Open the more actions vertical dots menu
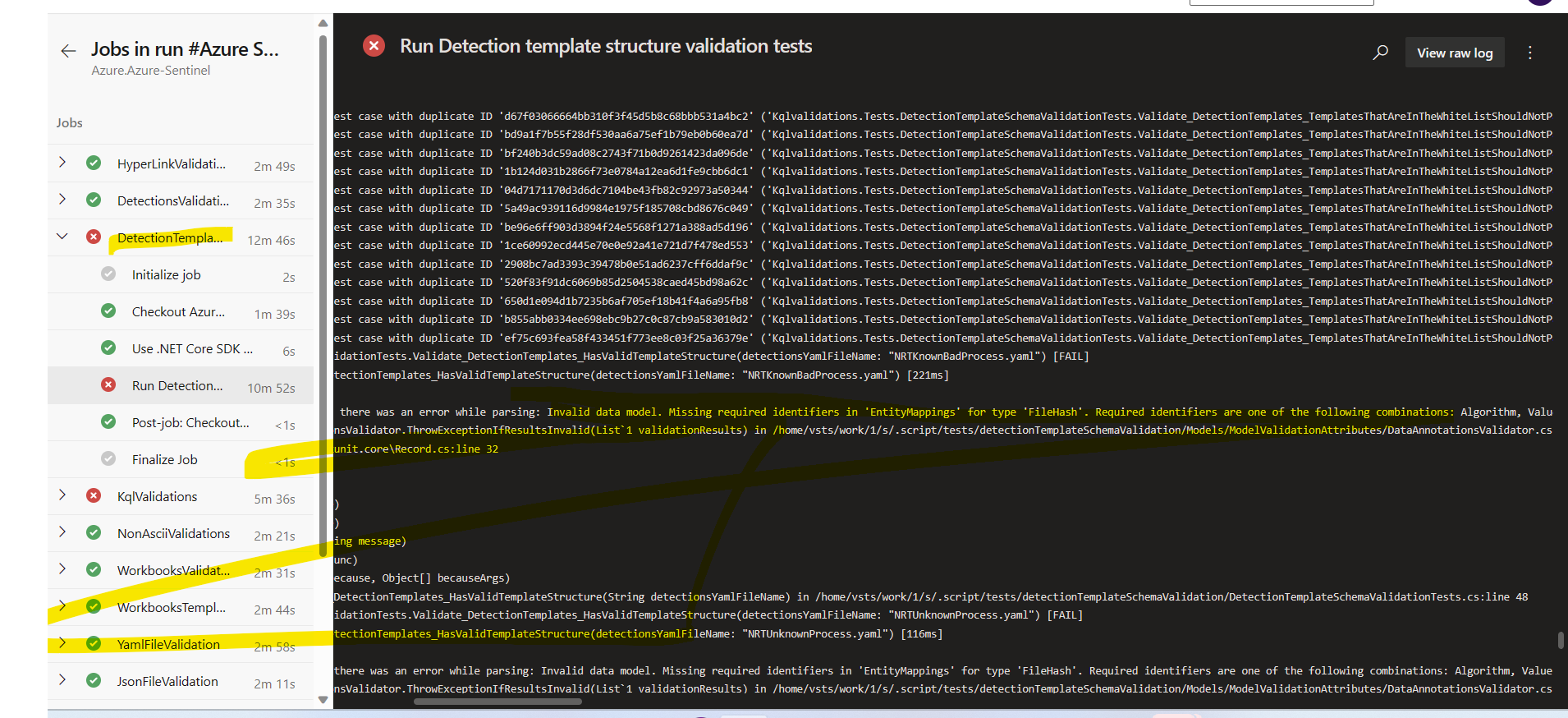Image resolution: width=1568 pixels, height=718 pixels. point(1530,53)
